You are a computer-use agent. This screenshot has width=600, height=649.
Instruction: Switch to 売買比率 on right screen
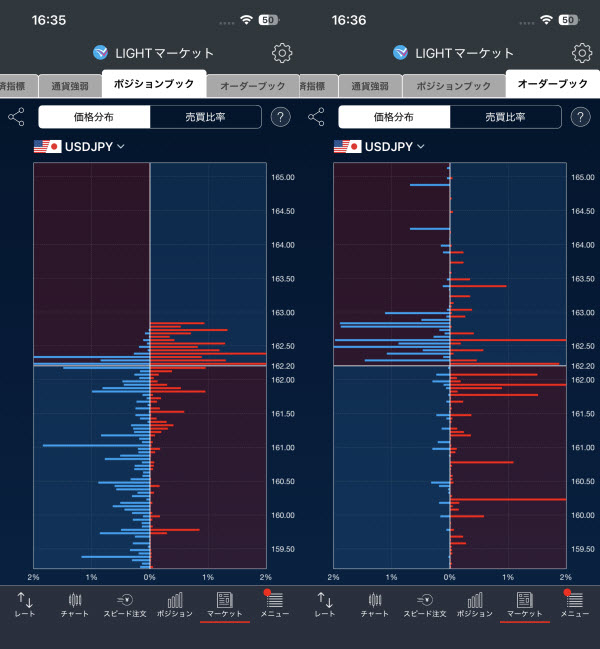[506, 117]
